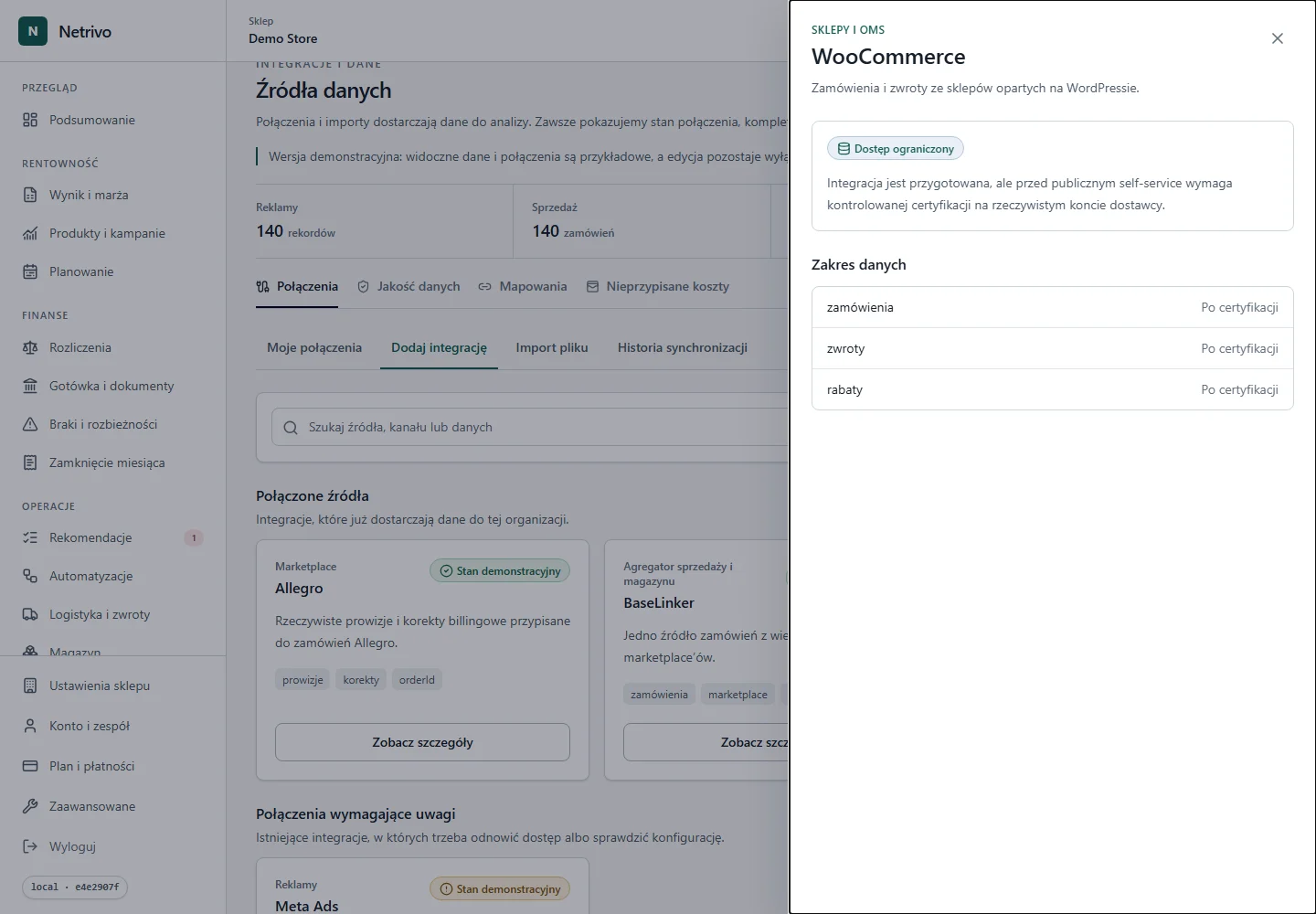The height and width of the screenshot is (914, 1316).
Task: Click the Rekomendacje checklist icon
Action: pyautogui.click(x=30, y=537)
